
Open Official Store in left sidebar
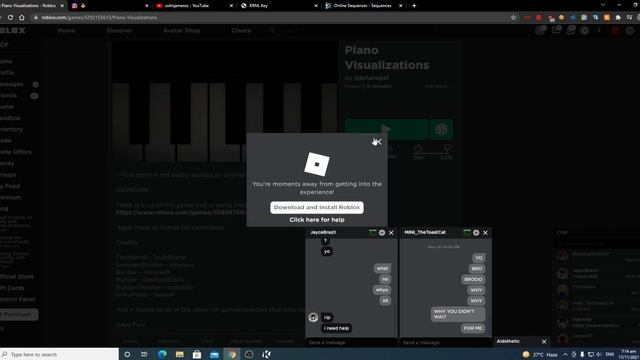click(17, 277)
